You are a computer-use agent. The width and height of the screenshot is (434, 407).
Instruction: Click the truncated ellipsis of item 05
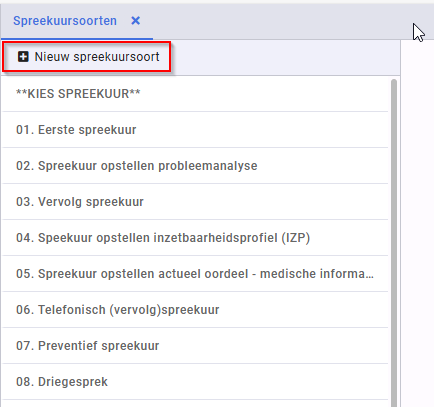pos(370,274)
